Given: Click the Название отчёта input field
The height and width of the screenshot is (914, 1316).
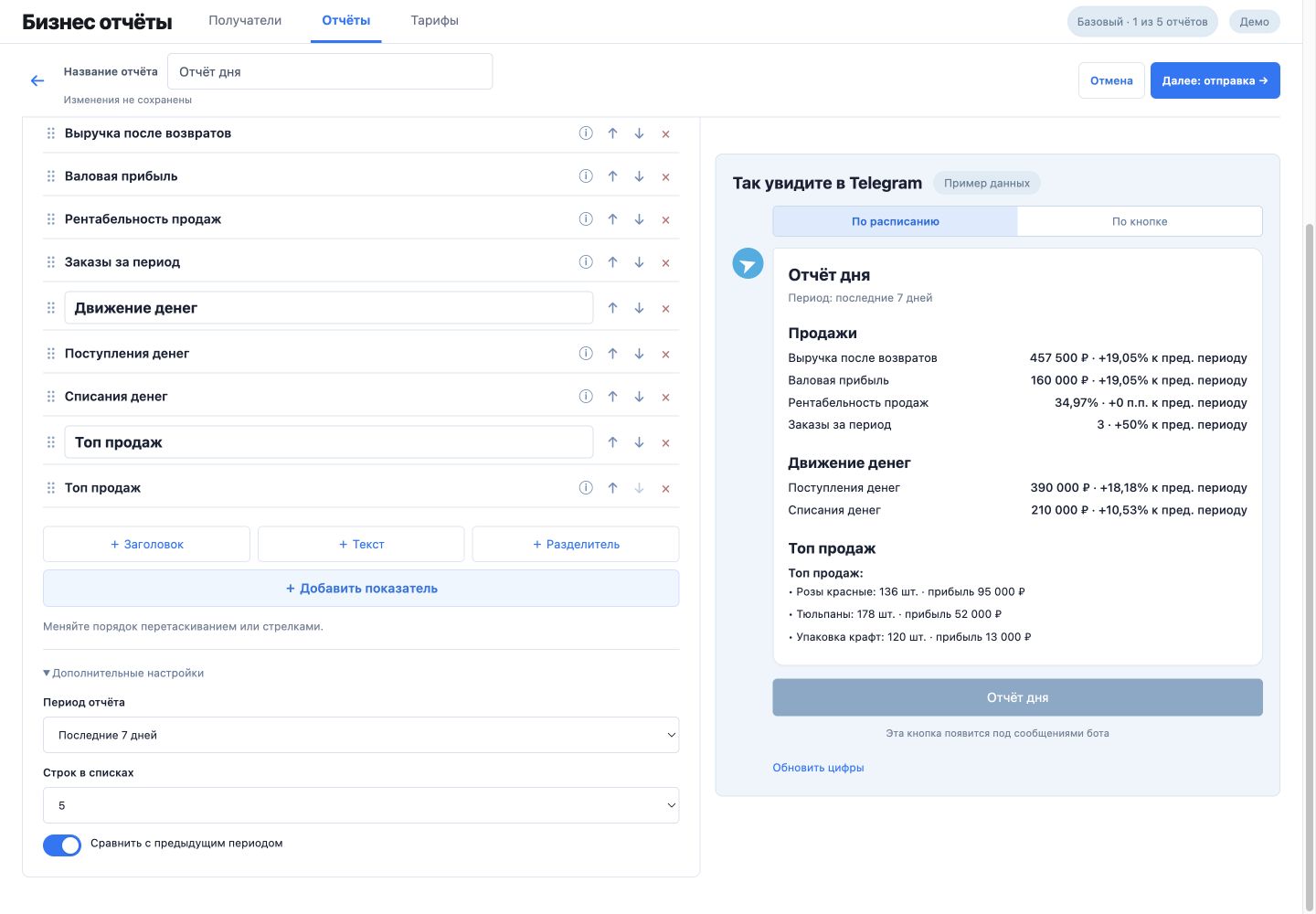Looking at the screenshot, I should coord(330,71).
